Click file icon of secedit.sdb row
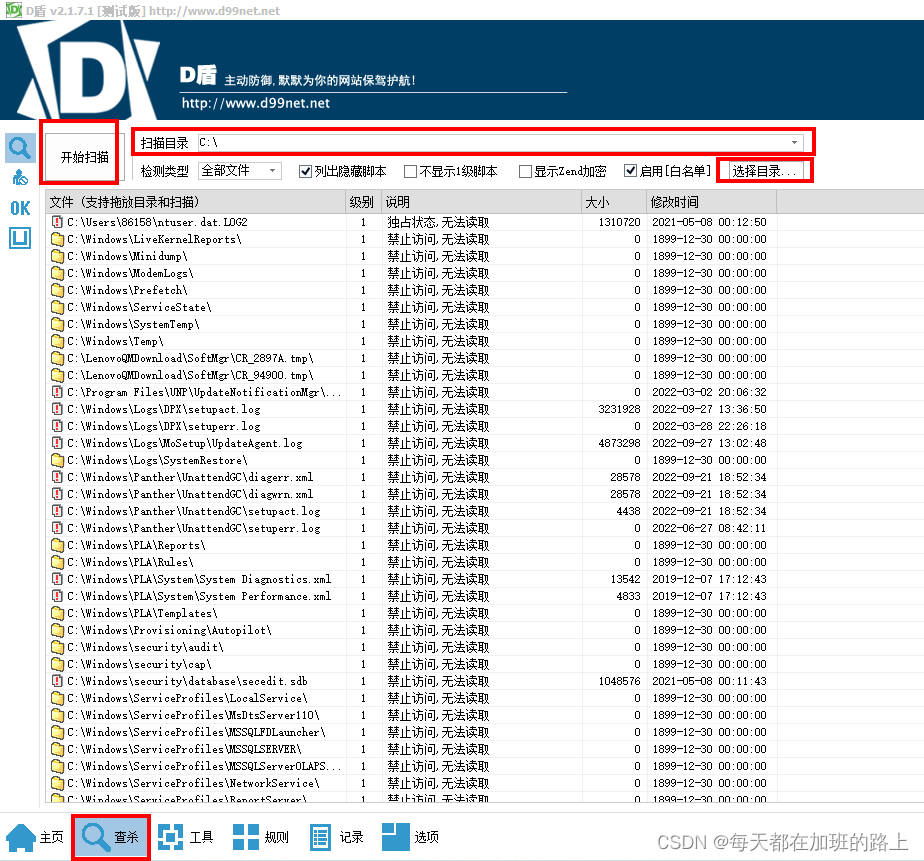This screenshot has width=924, height=861. point(57,681)
